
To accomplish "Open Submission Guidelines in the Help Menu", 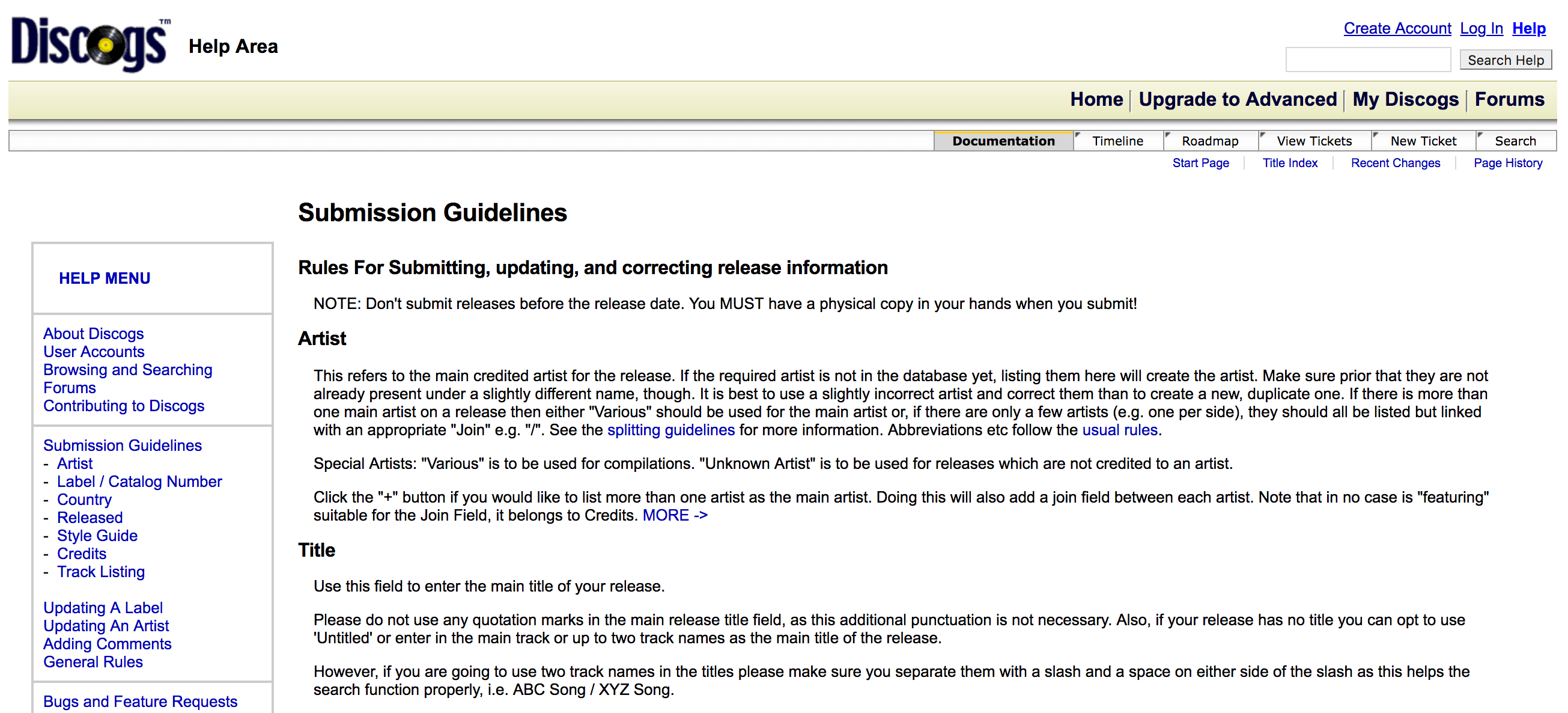I will coord(123,445).
